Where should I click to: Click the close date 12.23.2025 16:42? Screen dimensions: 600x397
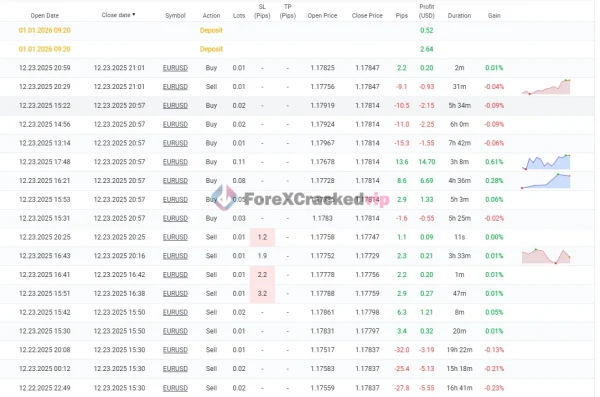tap(119, 275)
